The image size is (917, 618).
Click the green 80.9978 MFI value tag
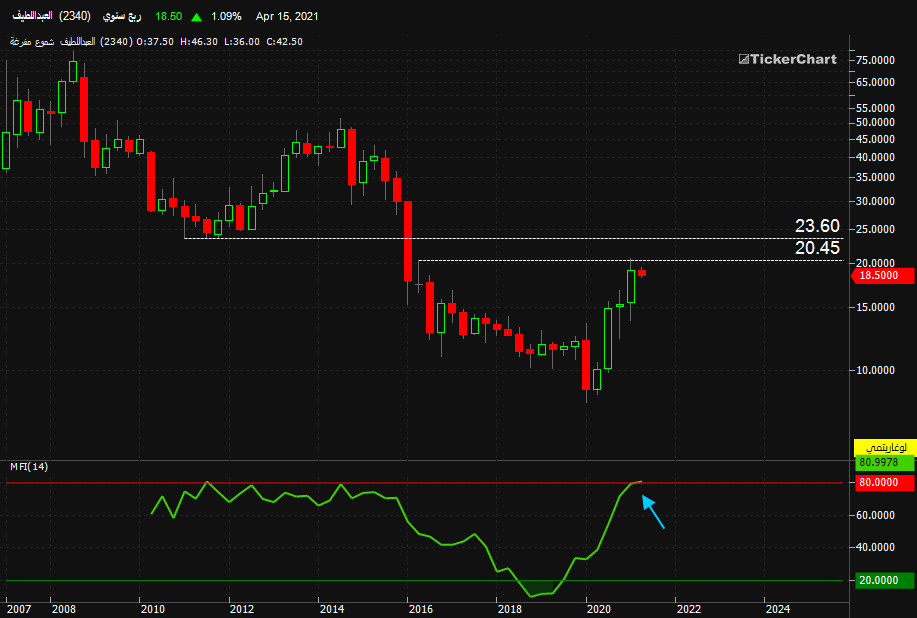[884, 462]
